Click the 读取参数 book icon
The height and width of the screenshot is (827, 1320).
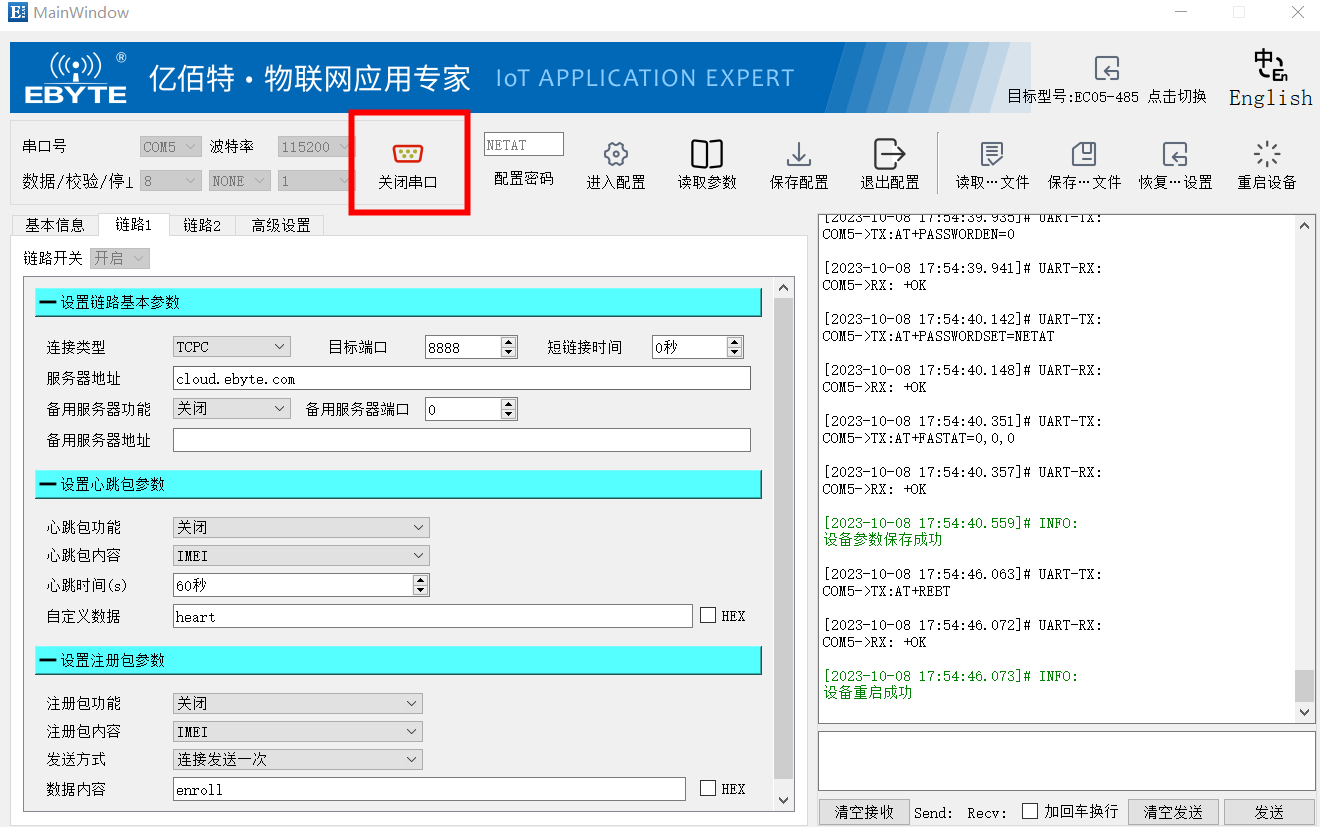click(x=706, y=155)
